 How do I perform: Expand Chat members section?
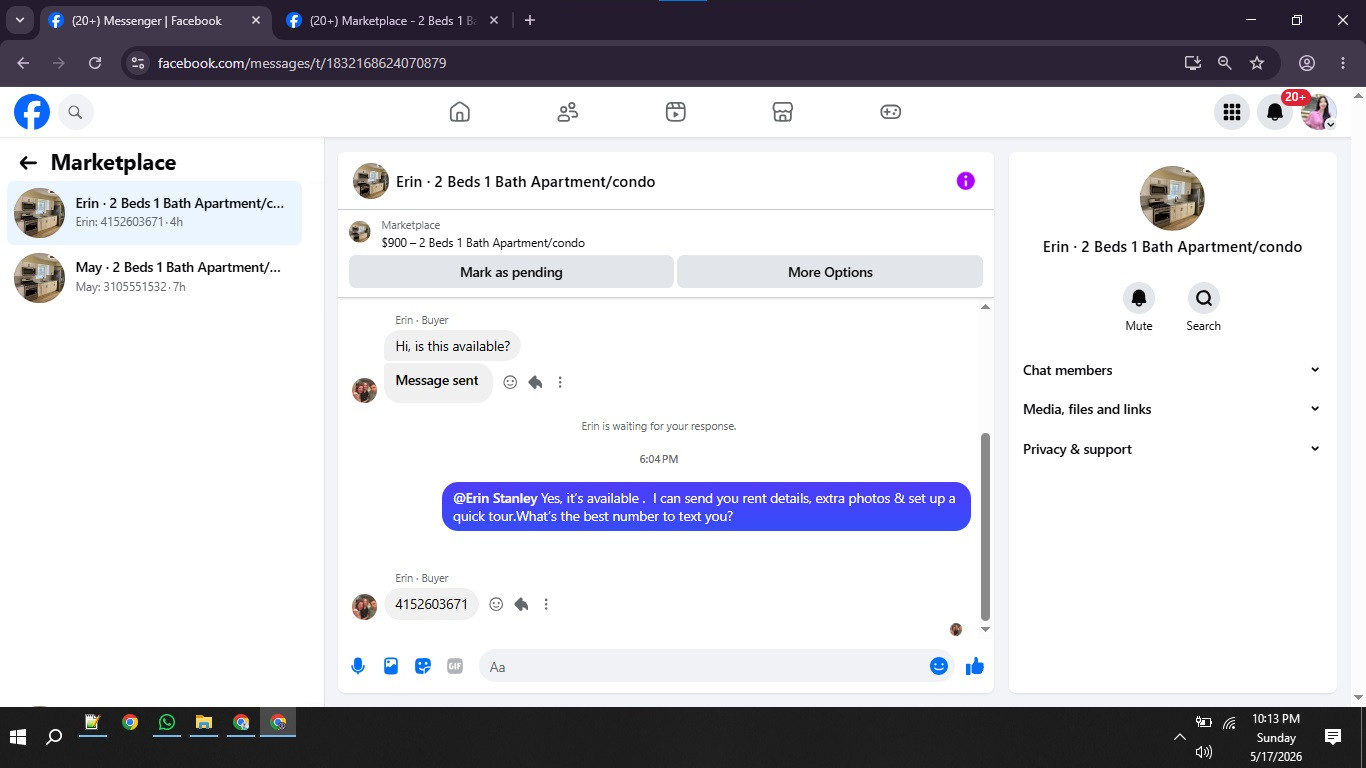tap(1172, 370)
